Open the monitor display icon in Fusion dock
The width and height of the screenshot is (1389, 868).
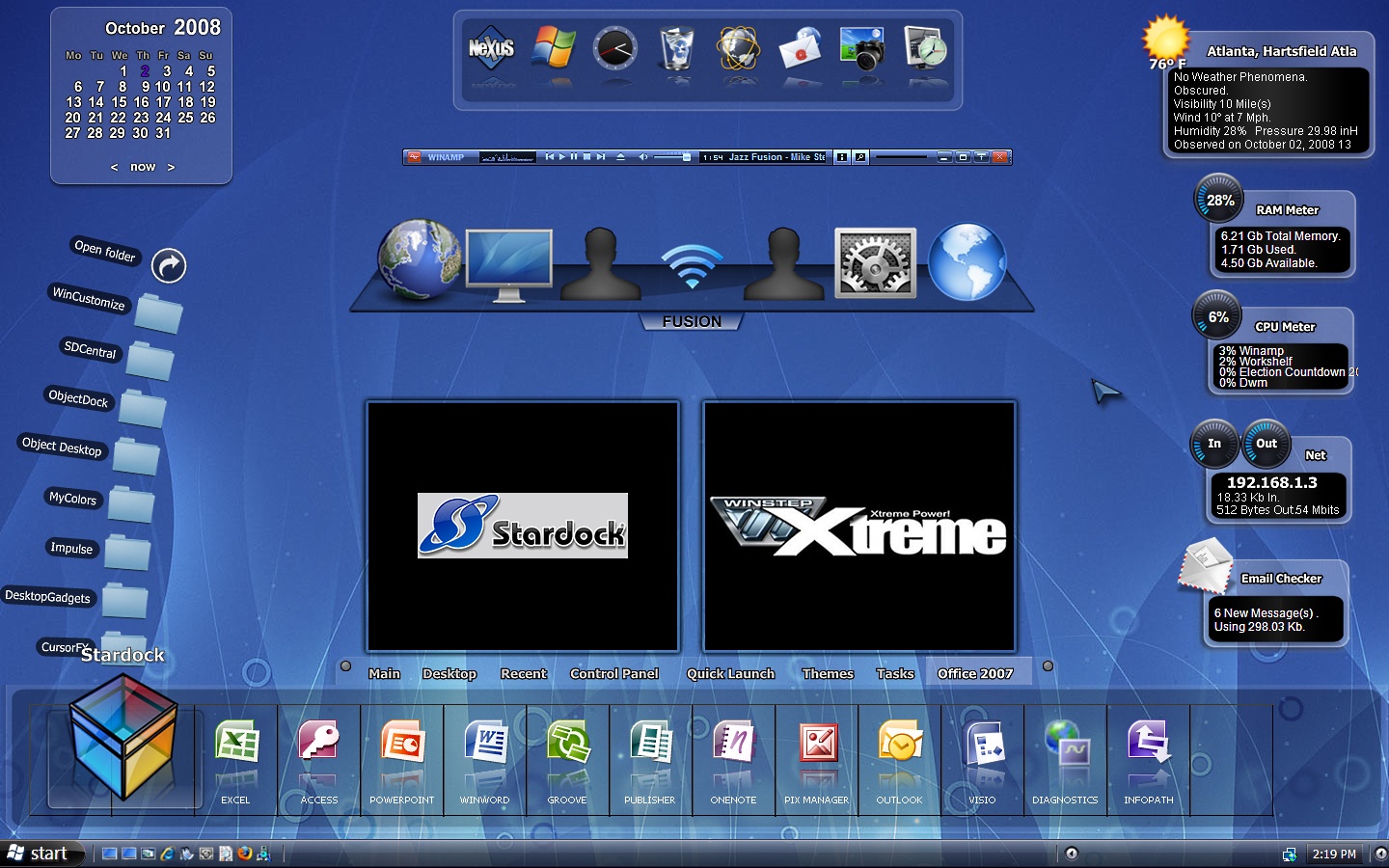click(x=508, y=264)
